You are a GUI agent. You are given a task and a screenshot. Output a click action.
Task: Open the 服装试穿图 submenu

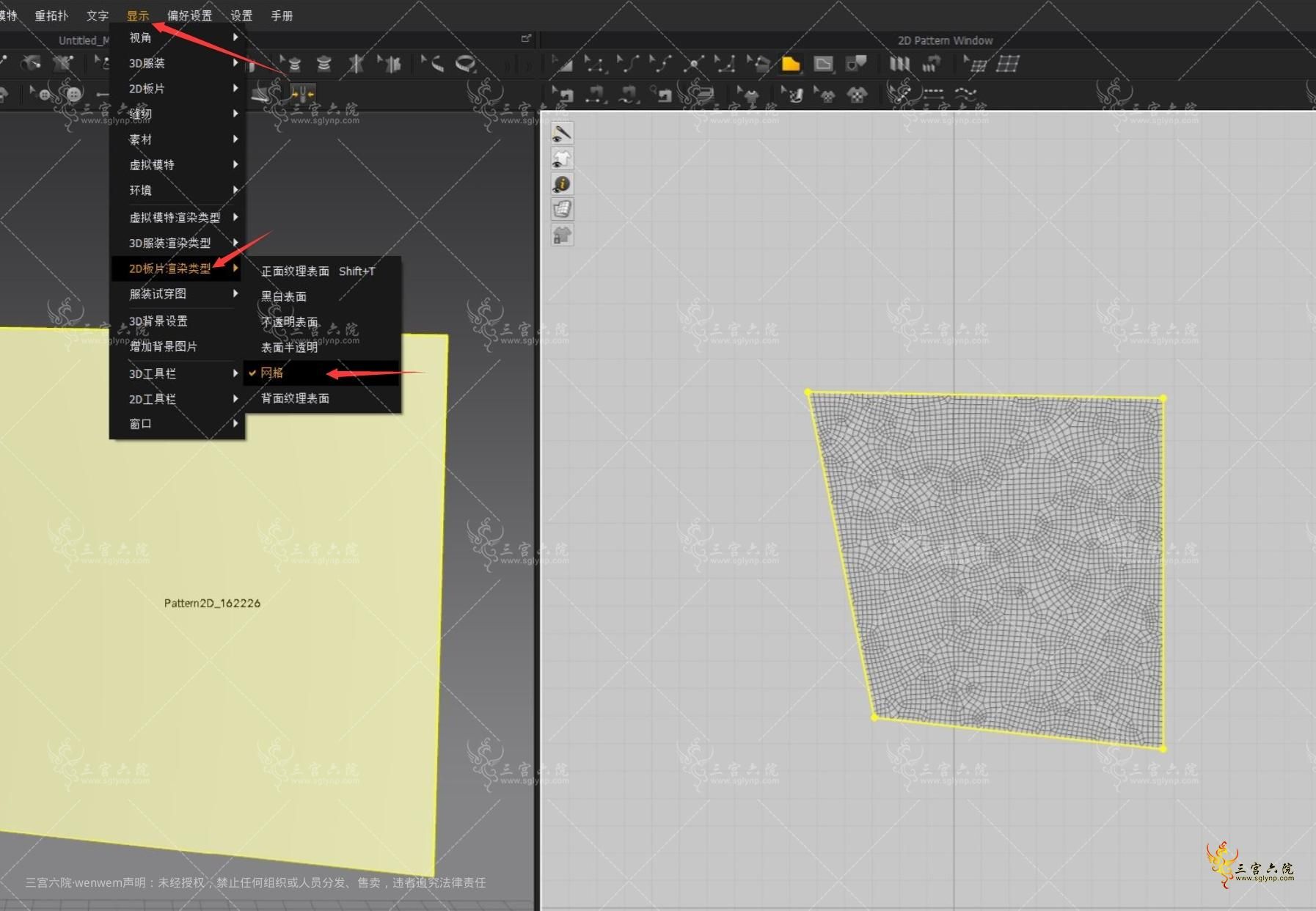[x=177, y=293]
